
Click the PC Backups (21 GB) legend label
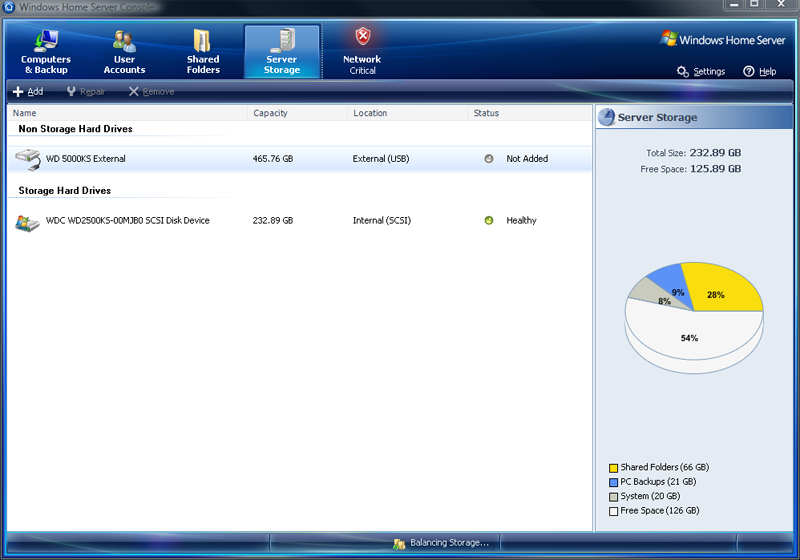[658, 481]
